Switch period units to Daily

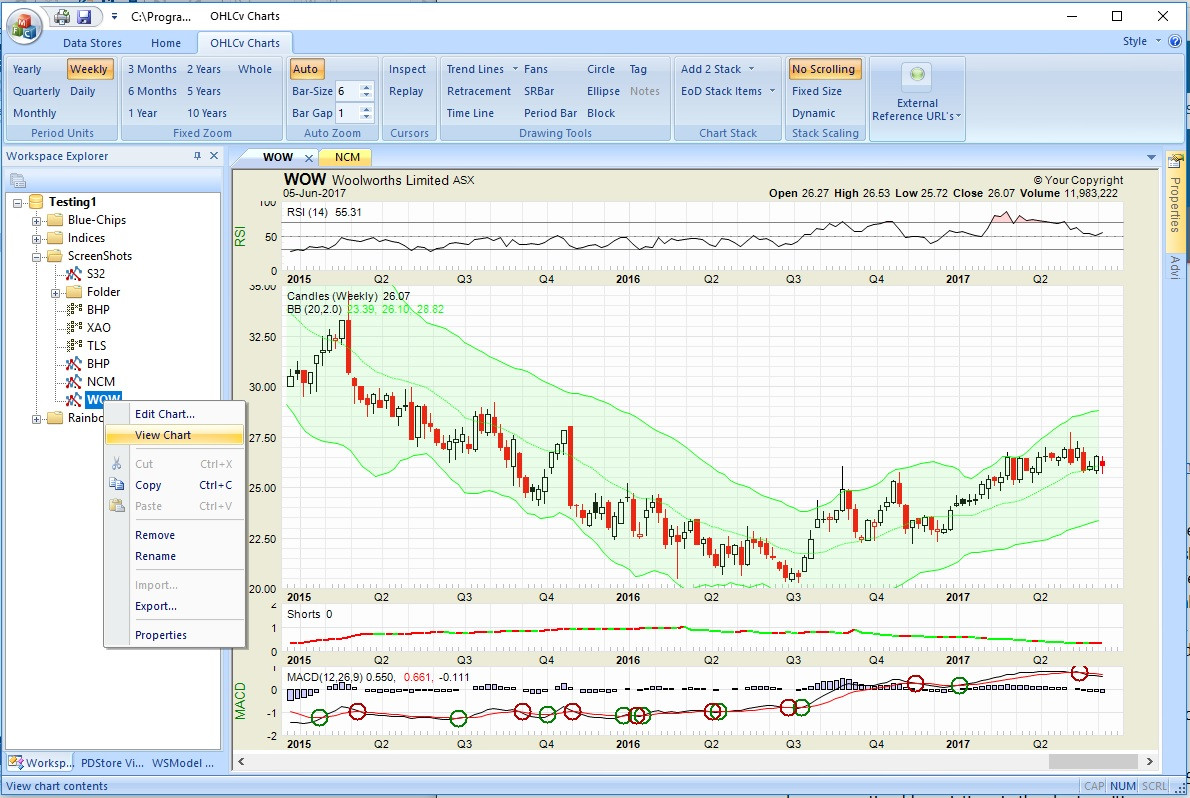(83, 91)
